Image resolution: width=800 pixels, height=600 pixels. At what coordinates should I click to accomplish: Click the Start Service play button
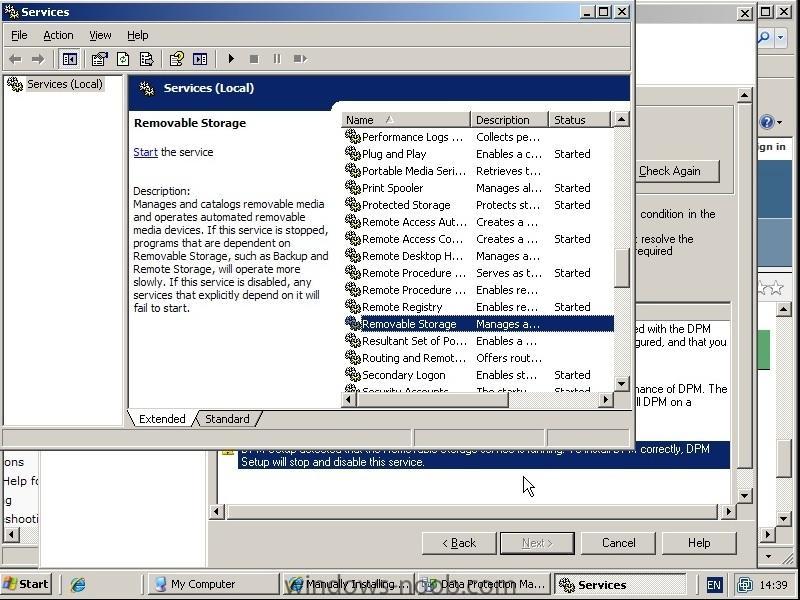(x=231, y=59)
